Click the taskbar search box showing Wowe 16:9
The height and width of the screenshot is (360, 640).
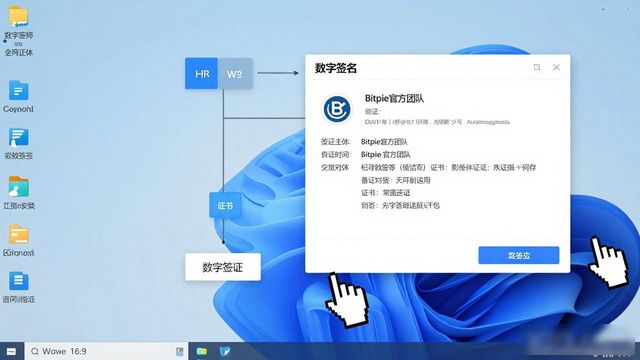coord(106,351)
